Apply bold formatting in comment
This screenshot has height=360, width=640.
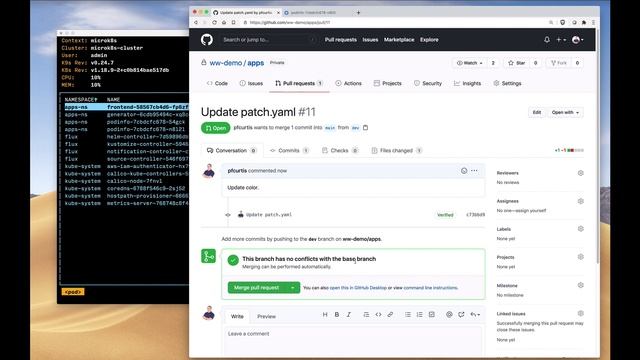tap(337, 314)
